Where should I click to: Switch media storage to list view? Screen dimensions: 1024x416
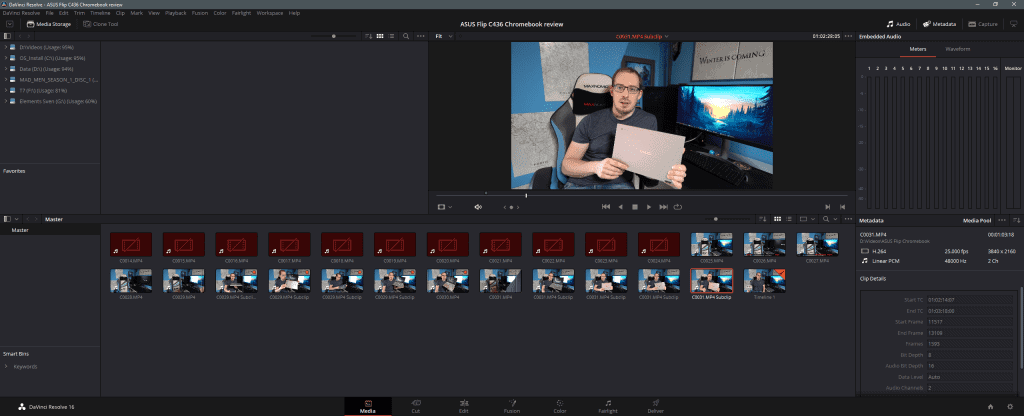click(x=392, y=36)
